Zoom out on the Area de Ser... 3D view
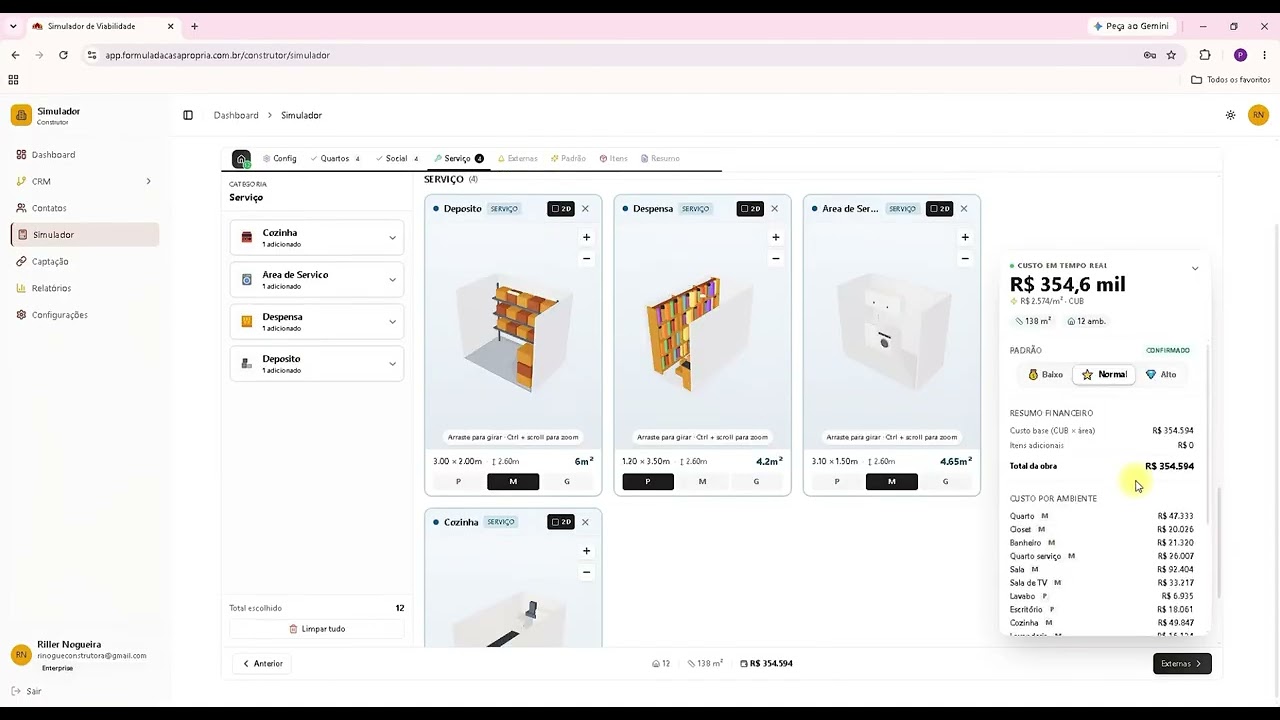This screenshot has height=720, width=1280. coord(965,258)
